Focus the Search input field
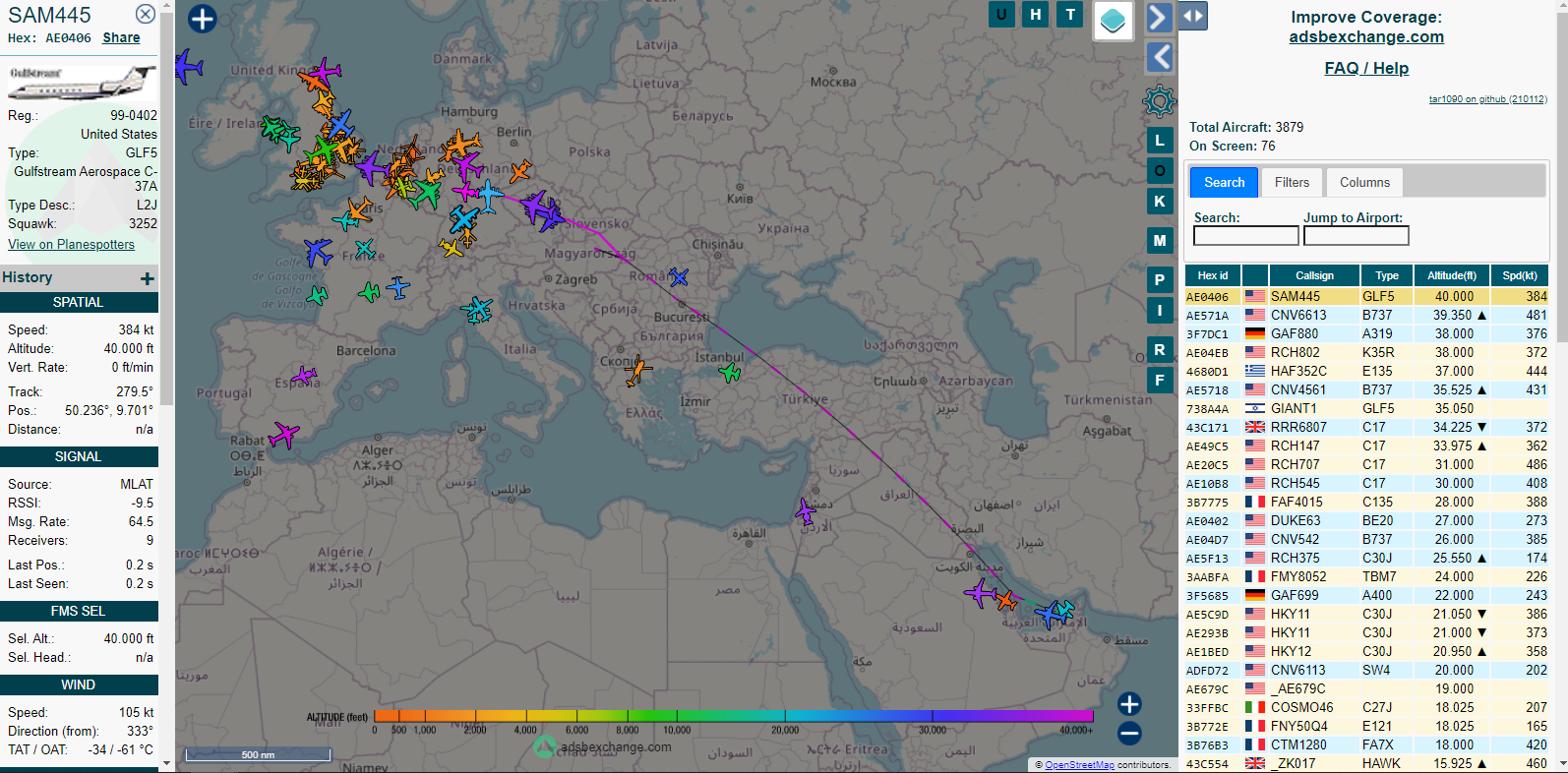 click(x=1245, y=236)
